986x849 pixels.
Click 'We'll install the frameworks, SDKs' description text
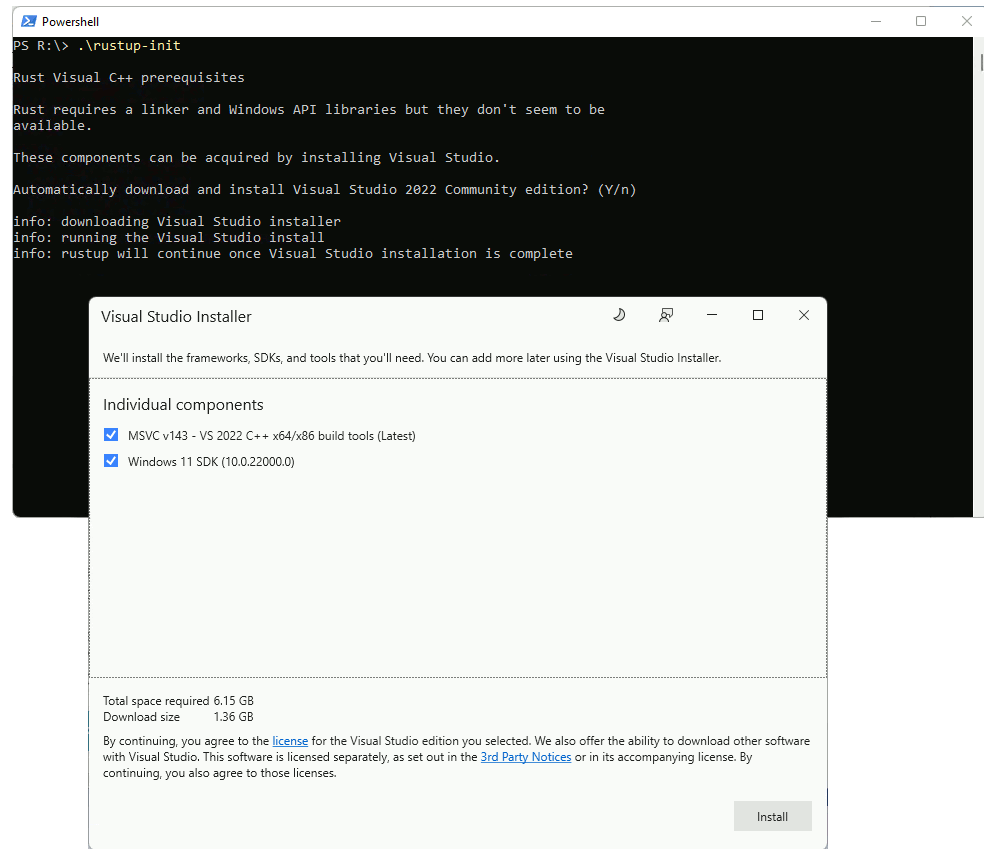pyautogui.click(x=412, y=358)
